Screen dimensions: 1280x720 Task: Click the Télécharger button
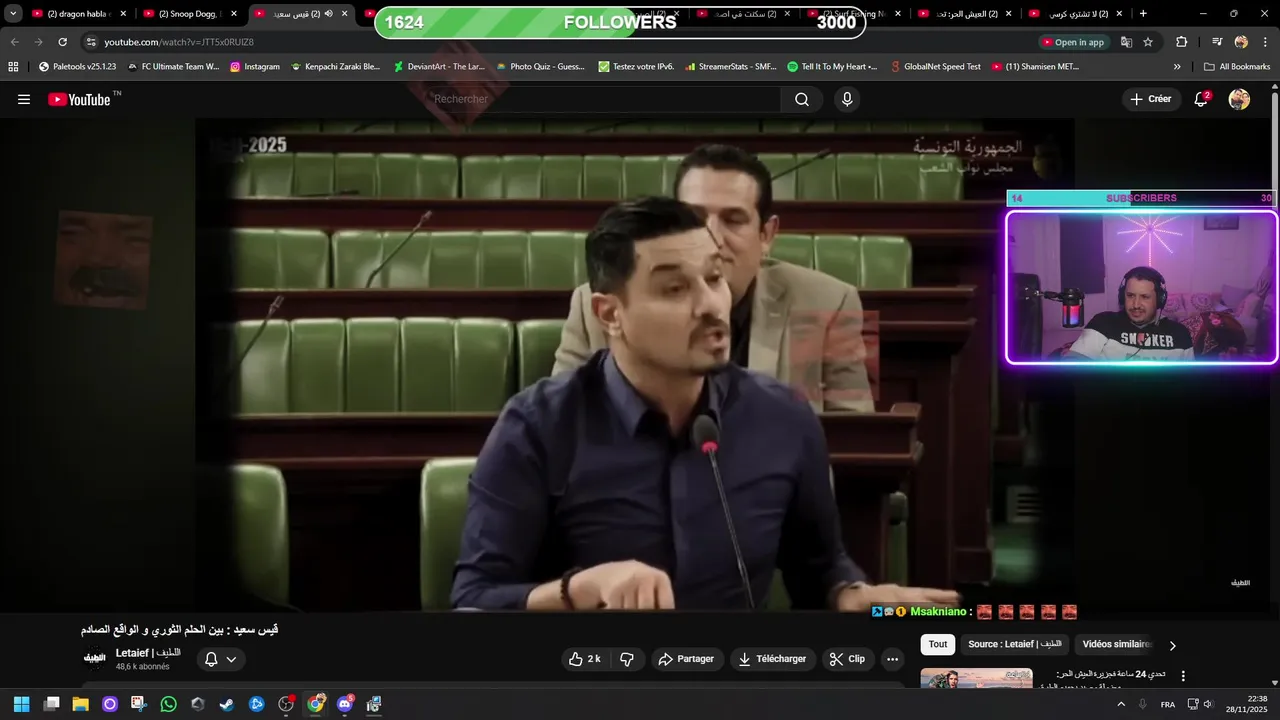(x=772, y=659)
